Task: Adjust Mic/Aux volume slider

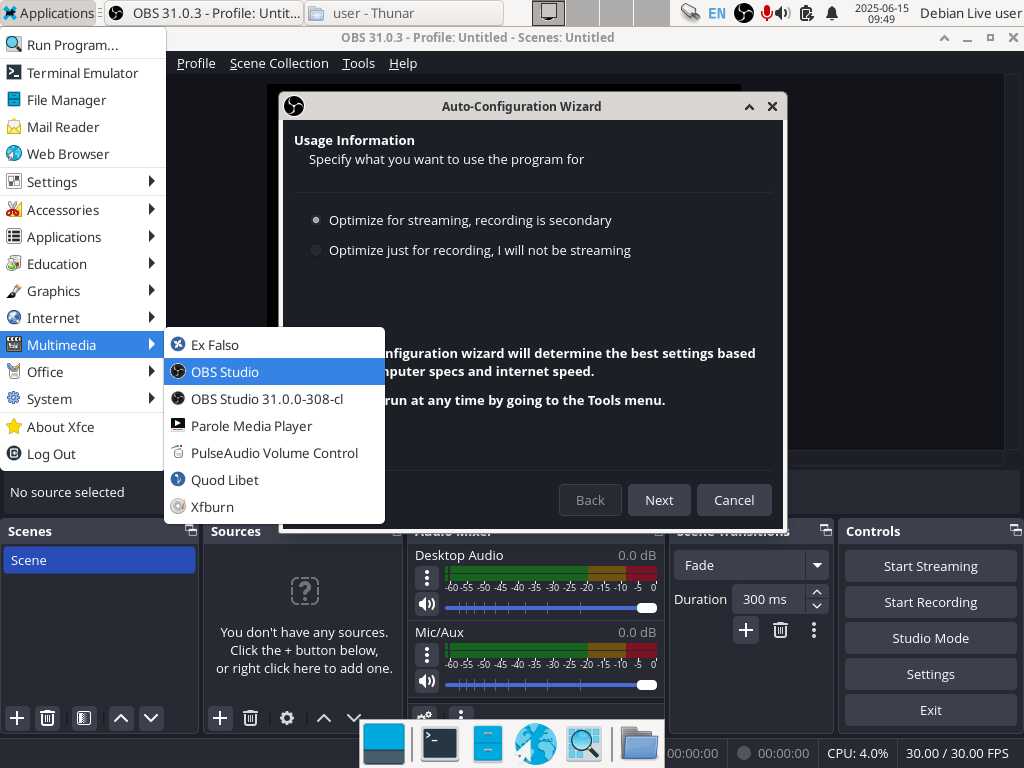Action: 551,685
